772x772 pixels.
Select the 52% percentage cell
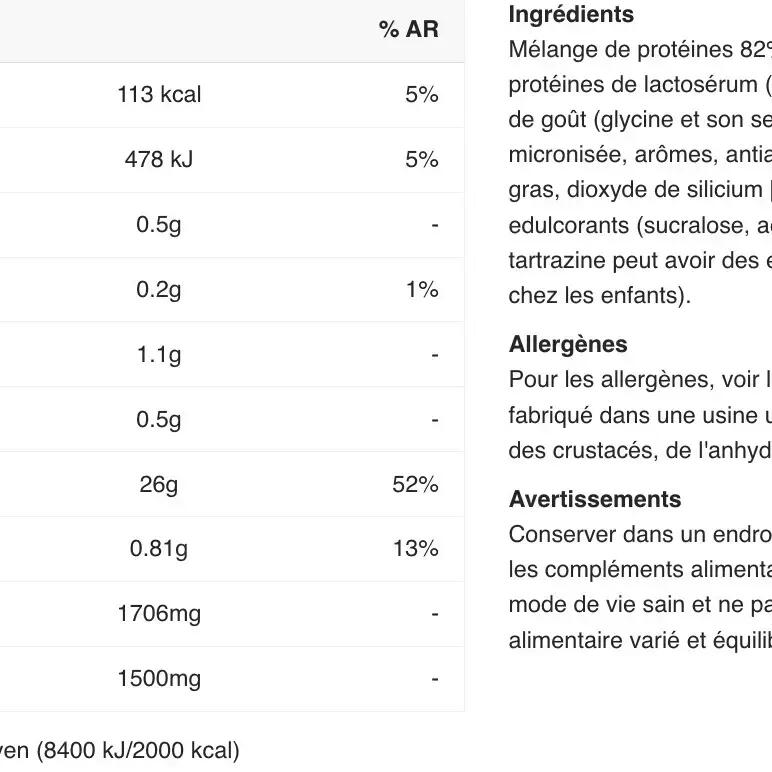click(415, 485)
